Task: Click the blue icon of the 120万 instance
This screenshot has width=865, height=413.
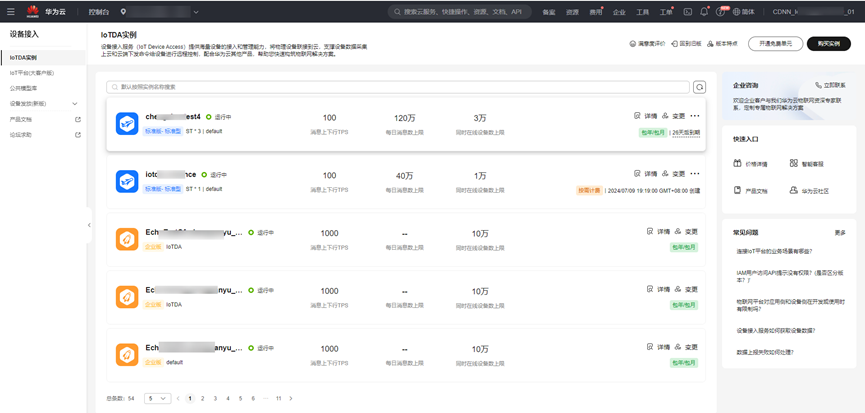Action: [127, 124]
